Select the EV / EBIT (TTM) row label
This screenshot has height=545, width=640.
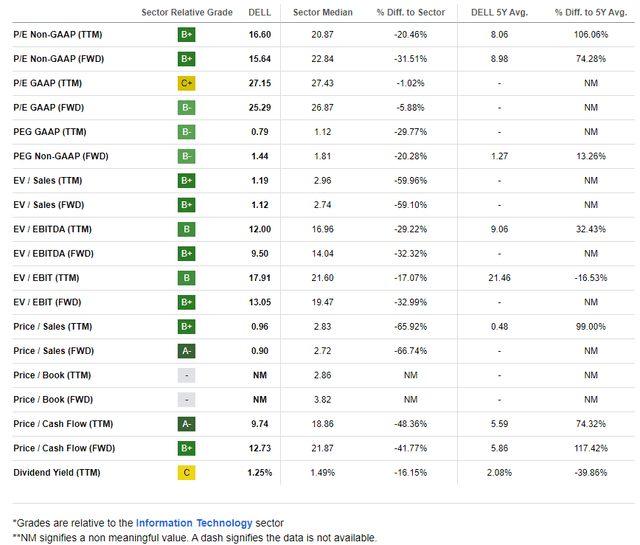[x=46, y=278]
